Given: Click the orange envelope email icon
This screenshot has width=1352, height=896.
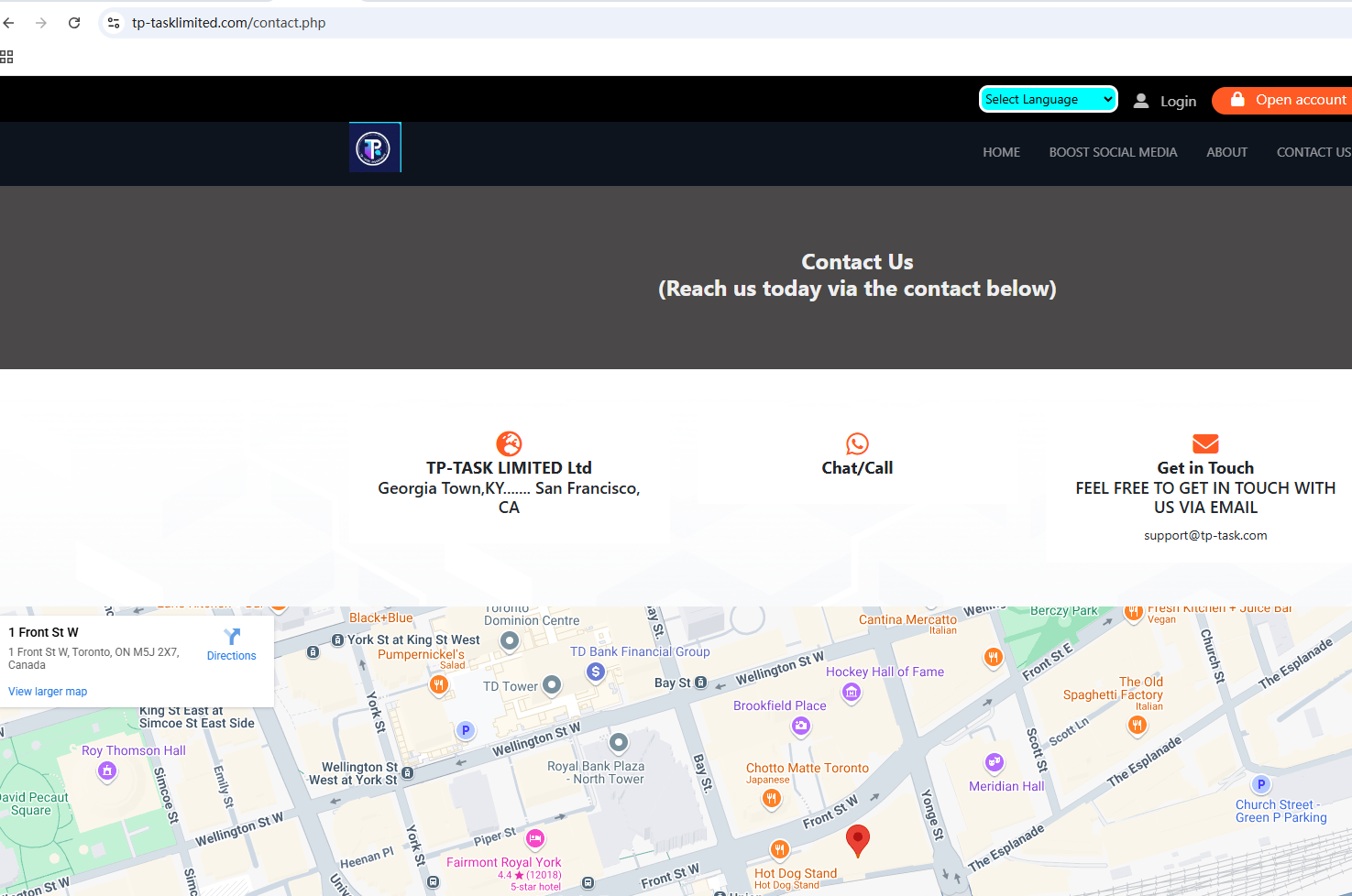Looking at the screenshot, I should 1205,443.
